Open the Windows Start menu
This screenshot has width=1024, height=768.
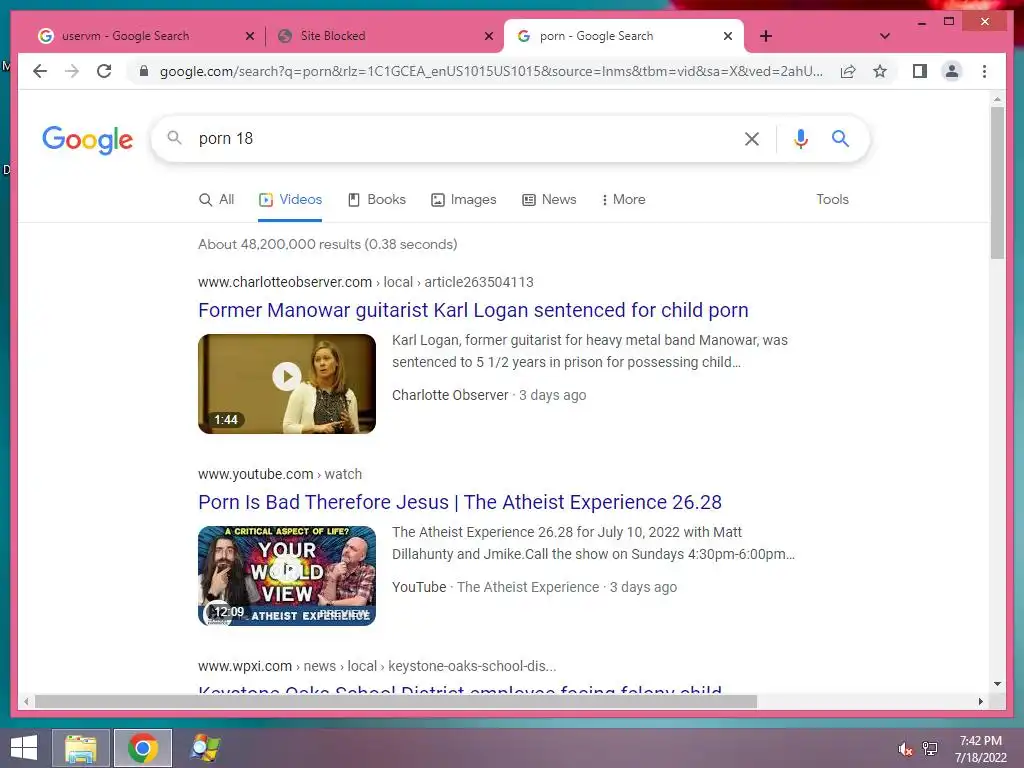point(24,748)
